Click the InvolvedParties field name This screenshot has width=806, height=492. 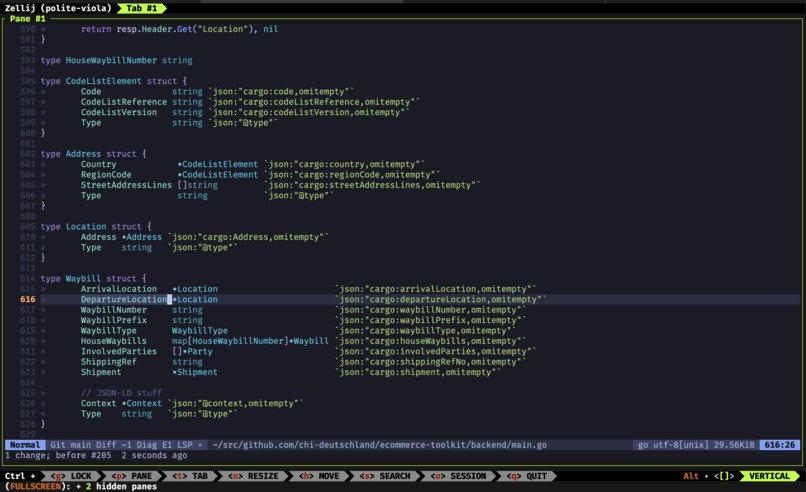[119, 351]
